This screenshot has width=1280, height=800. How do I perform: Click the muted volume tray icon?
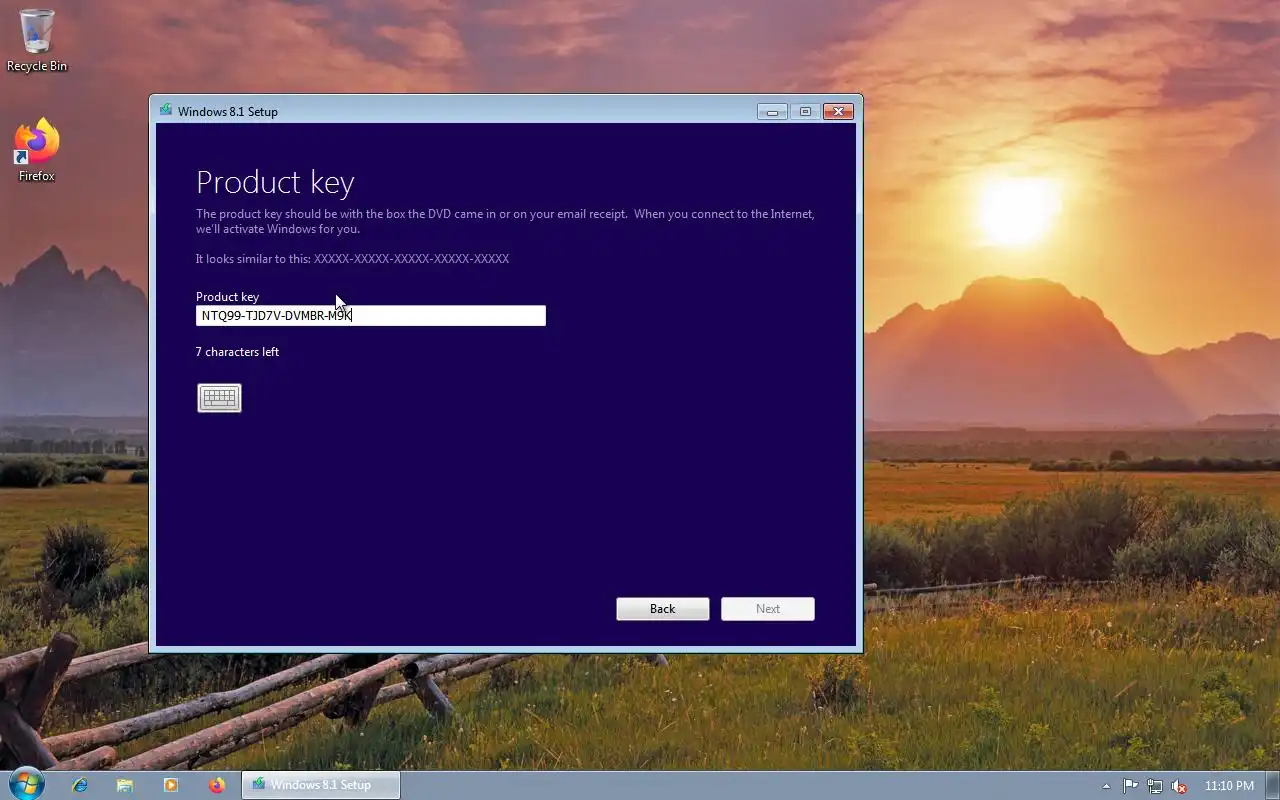point(1179,786)
